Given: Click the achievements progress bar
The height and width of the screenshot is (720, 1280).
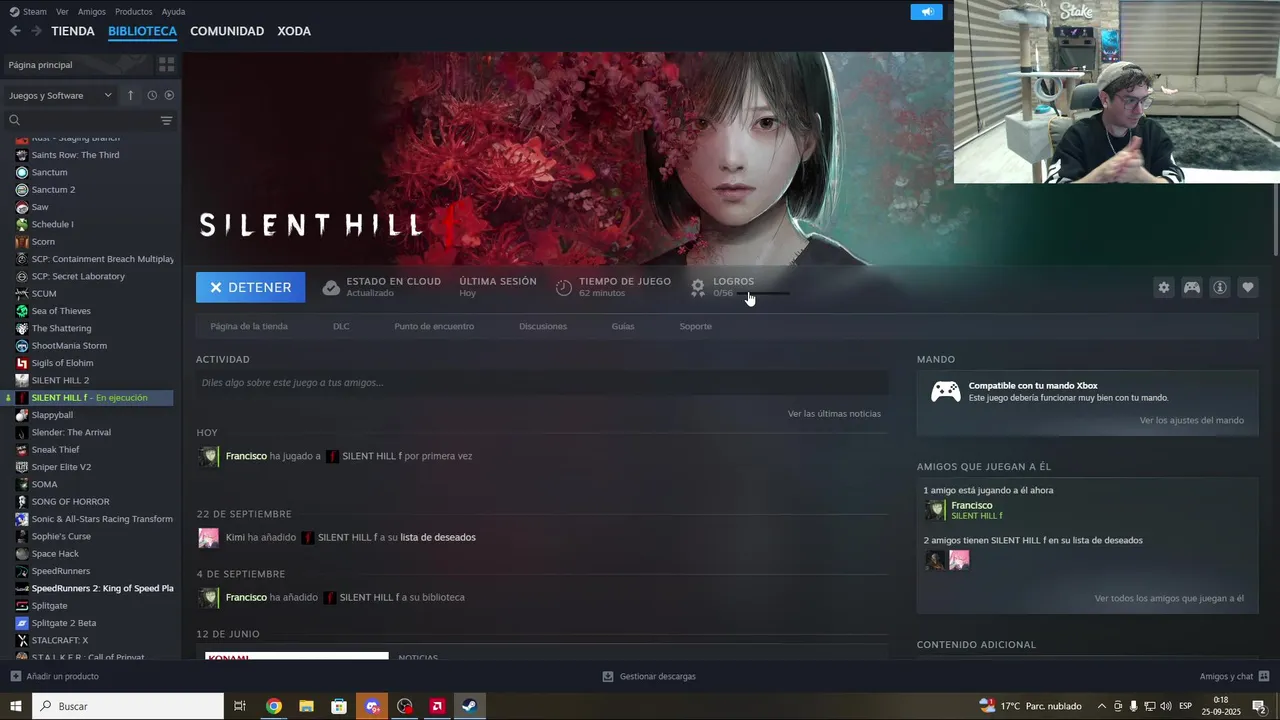Looking at the screenshot, I should coord(763,293).
